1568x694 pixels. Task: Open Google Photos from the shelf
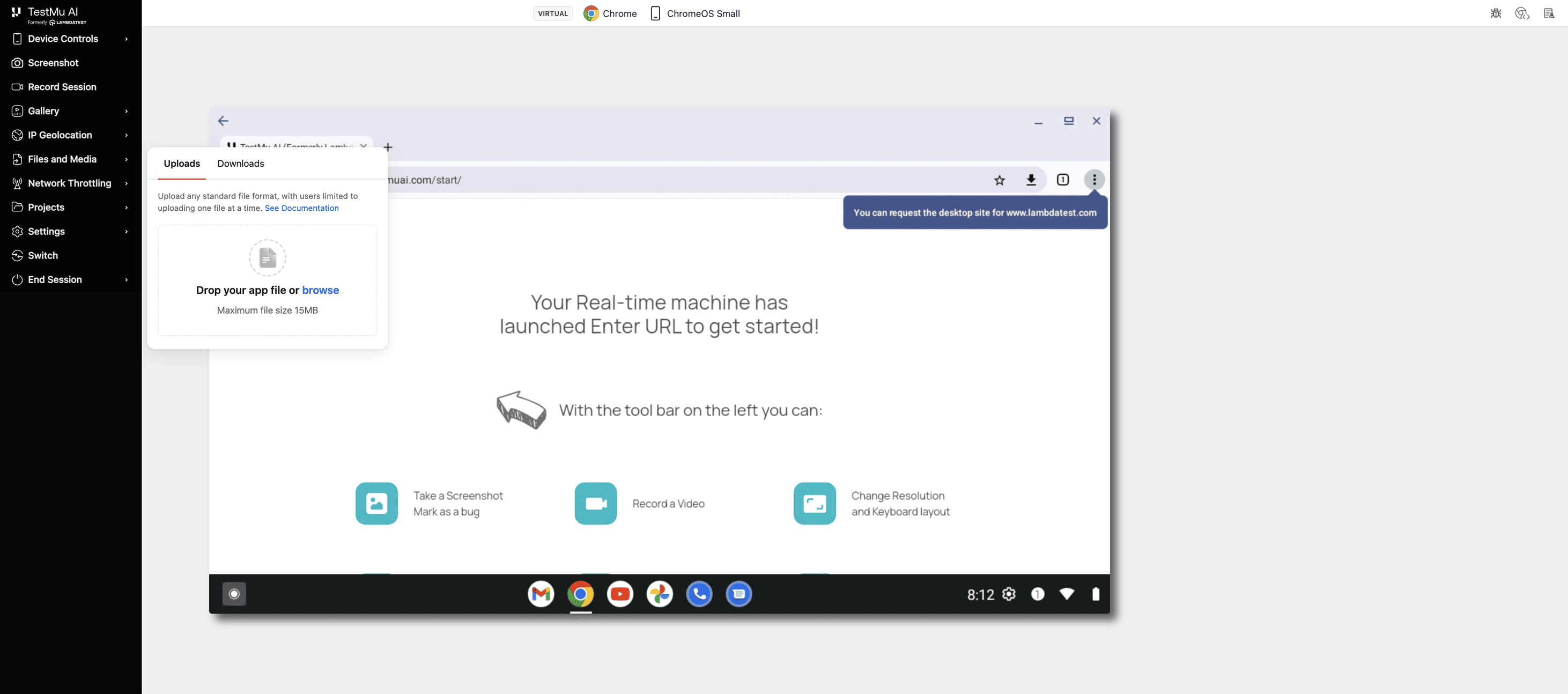(659, 594)
